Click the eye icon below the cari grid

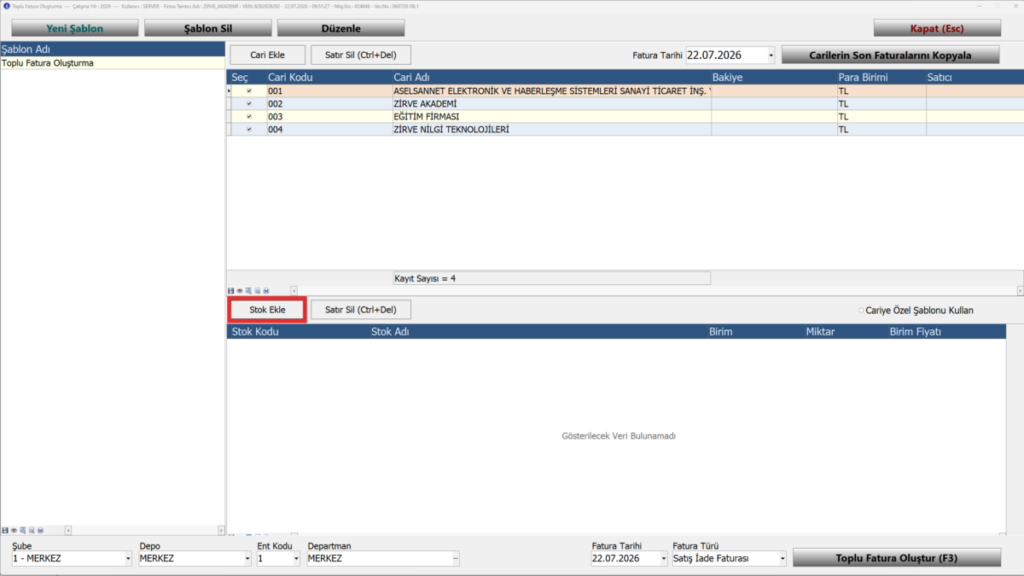pos(240,291)
